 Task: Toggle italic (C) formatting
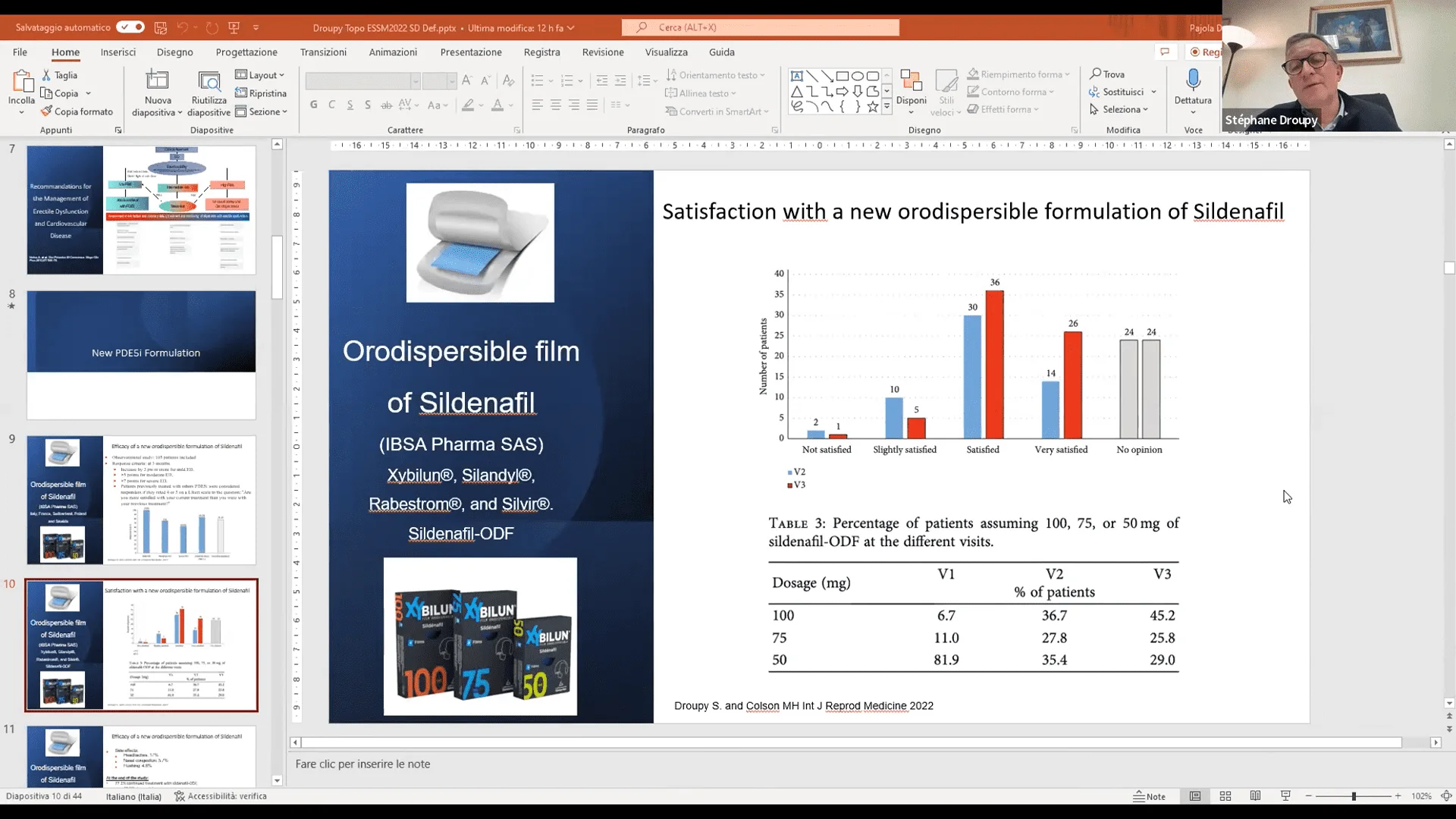[331, 105]
